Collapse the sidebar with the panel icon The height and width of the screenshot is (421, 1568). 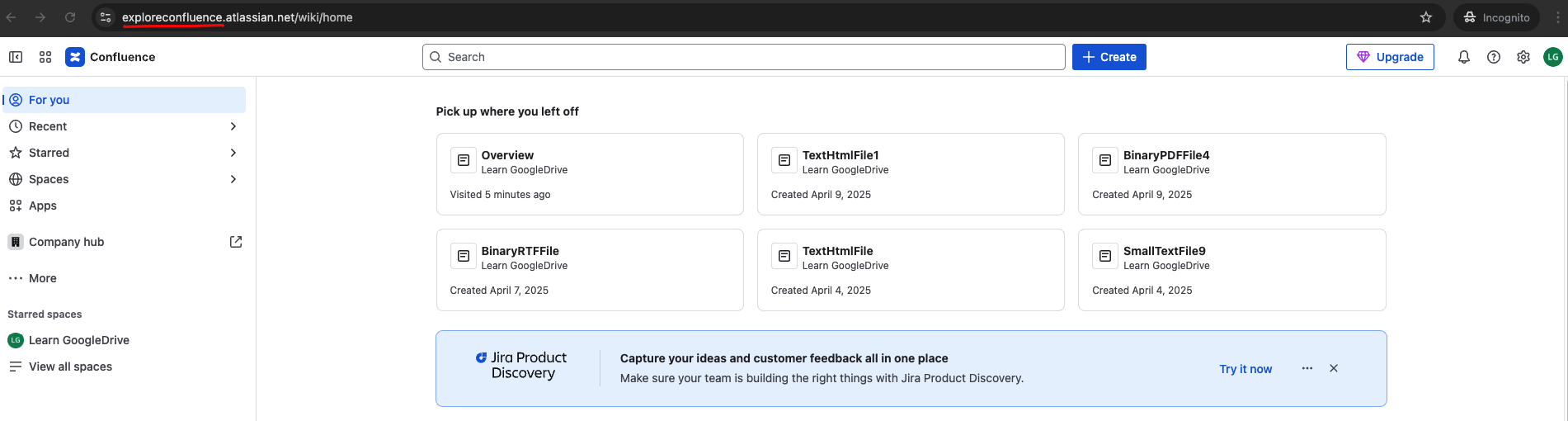[16, 57]
